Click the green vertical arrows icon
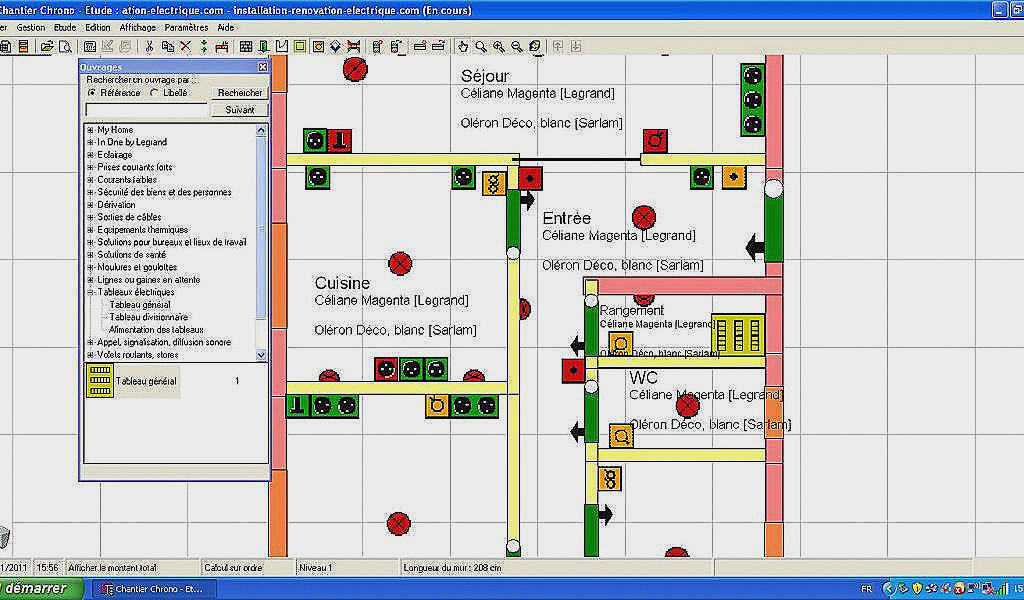Image resolution: width=1024 pixels, height=600 pixels. click(204, 46)
